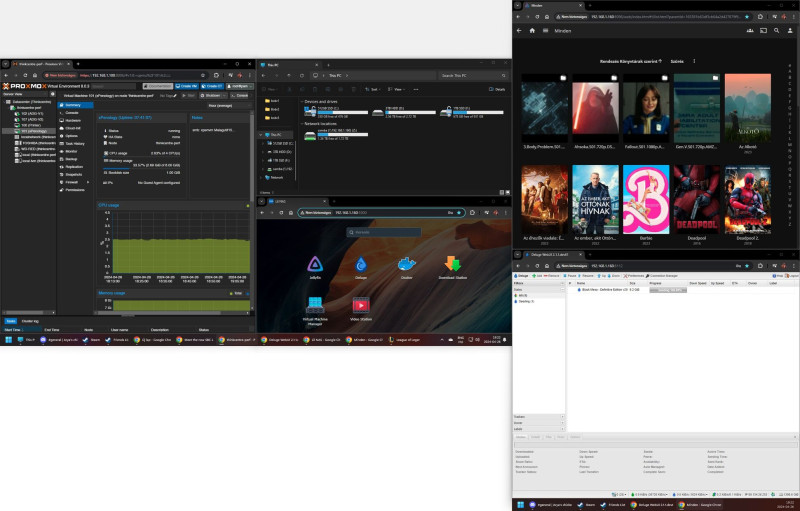Open the Jellyfin cast to device icon
Screen dimensions: 800x511
[x=763, y=31]
